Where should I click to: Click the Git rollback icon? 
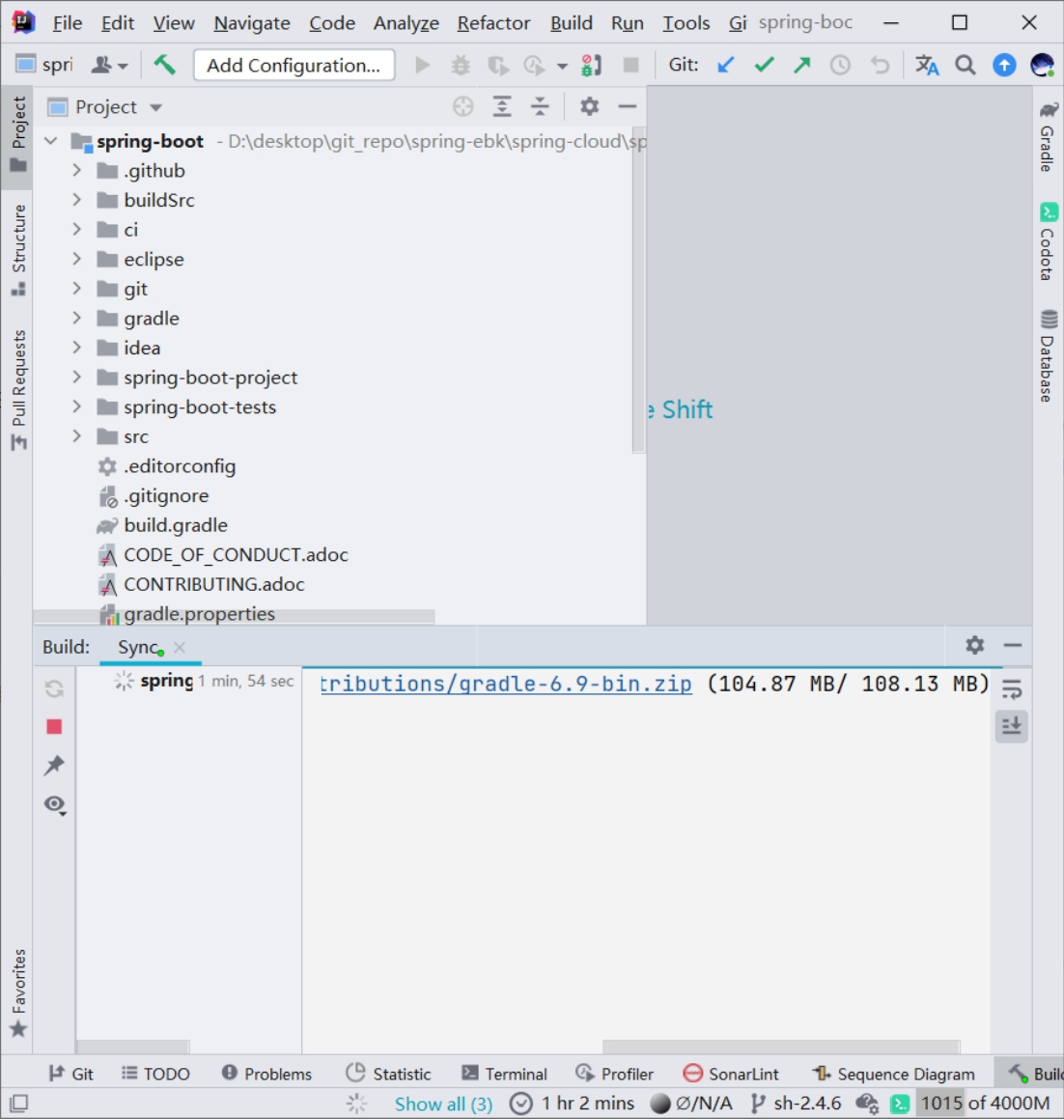(880, 65)
